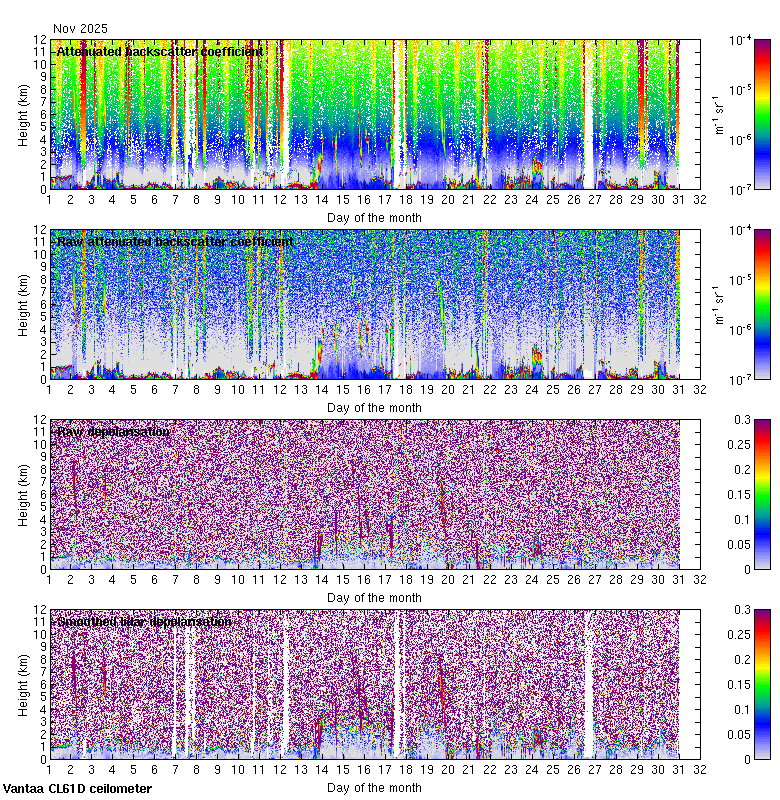Image resolution: width=780 pixels, height=800 pixels.
Task: Click day 15 tick label under top plot
Action: (343, 201)
